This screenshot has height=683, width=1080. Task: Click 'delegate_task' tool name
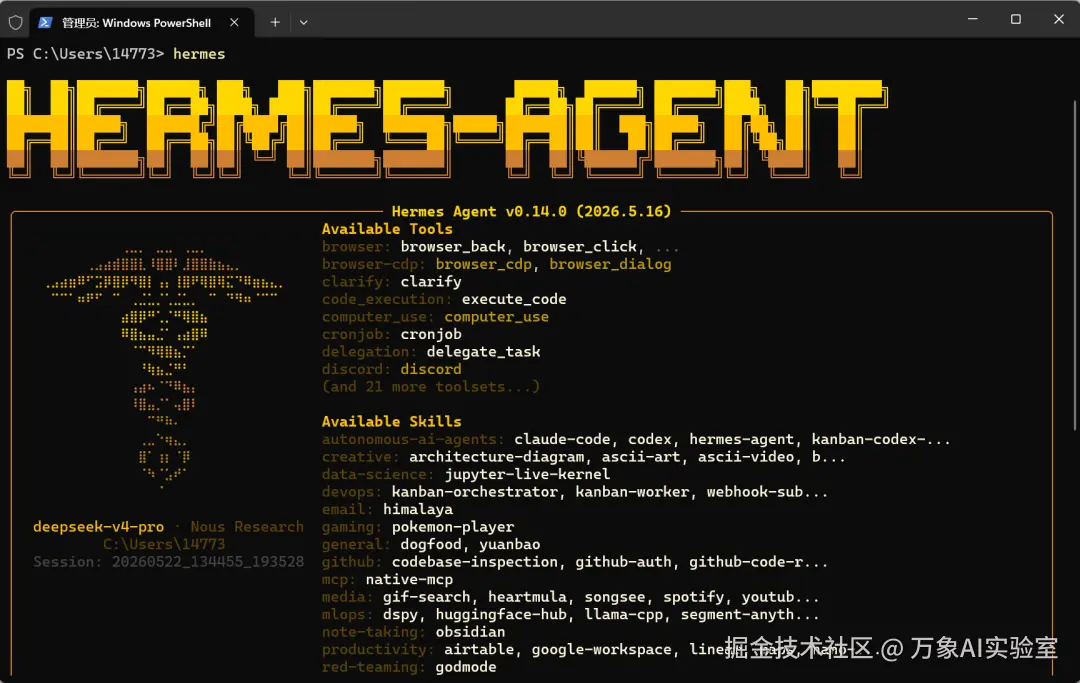click(x=484, y=352)
